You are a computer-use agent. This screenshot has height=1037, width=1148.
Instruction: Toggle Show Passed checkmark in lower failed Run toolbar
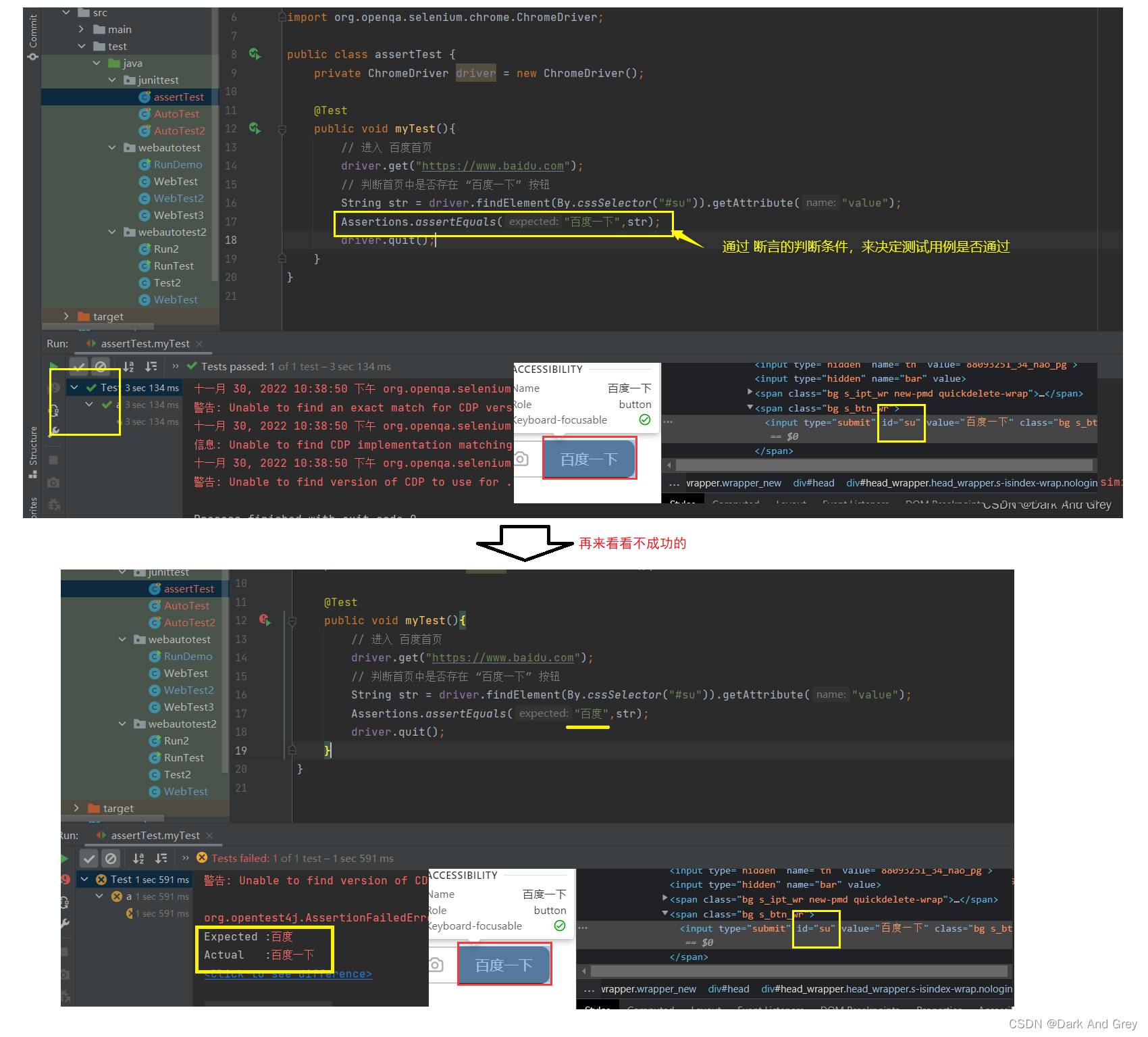(x=89, y=859)
